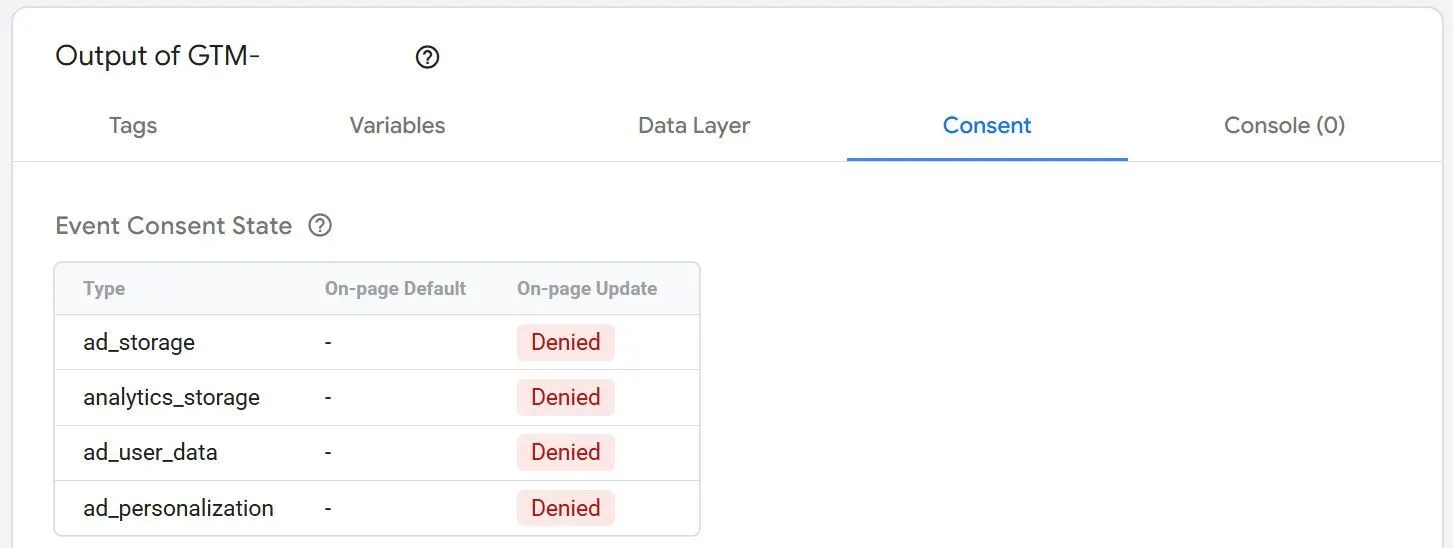Click the Type column header
The width and height of the screenshot is (1453, 548).
click(104, 289)
